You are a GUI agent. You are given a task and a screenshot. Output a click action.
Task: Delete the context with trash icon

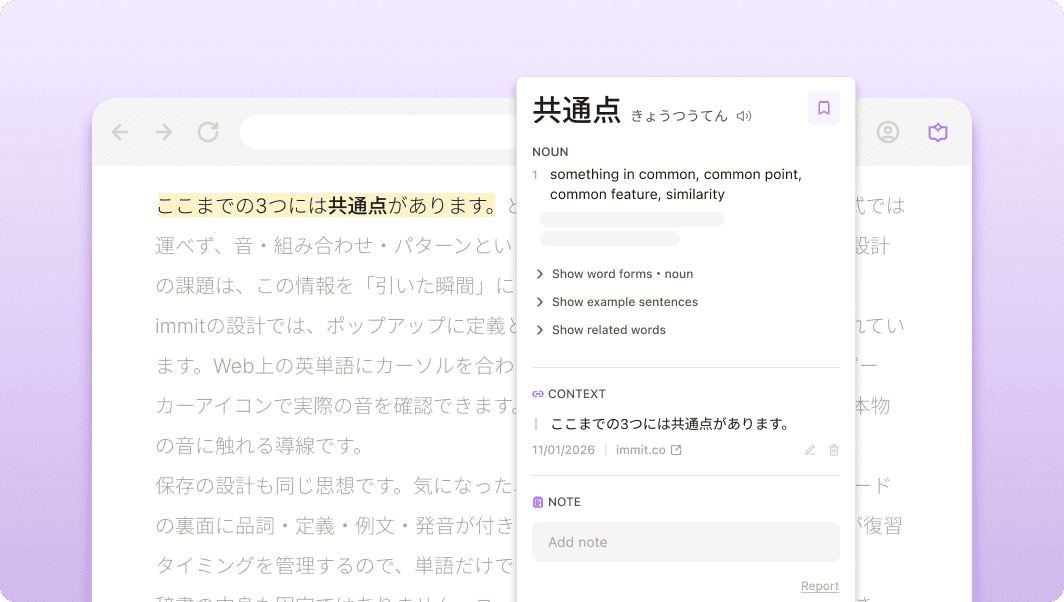tap(834, 450)
